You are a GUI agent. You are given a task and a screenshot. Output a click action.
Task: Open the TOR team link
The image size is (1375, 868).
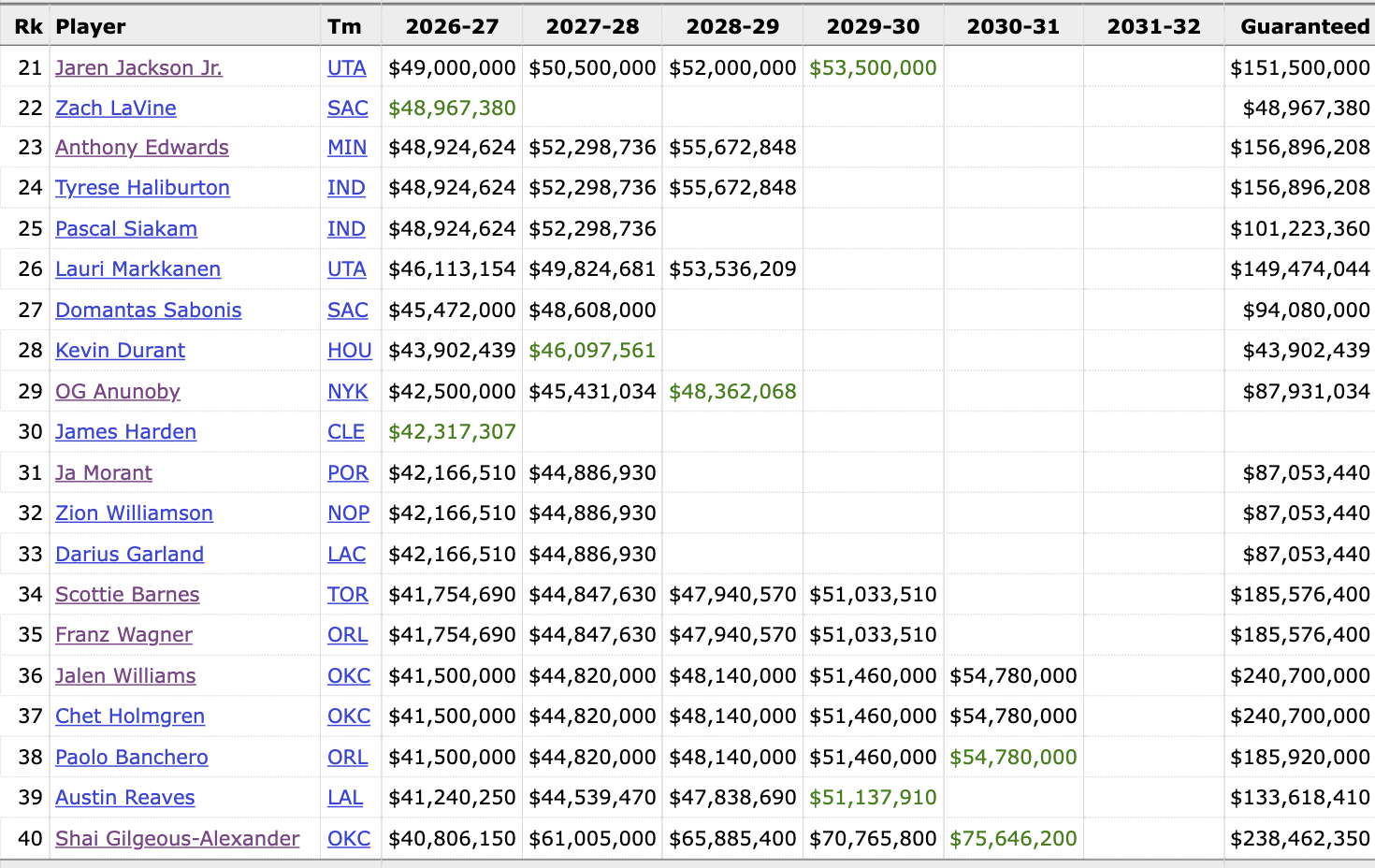[348, 594]
